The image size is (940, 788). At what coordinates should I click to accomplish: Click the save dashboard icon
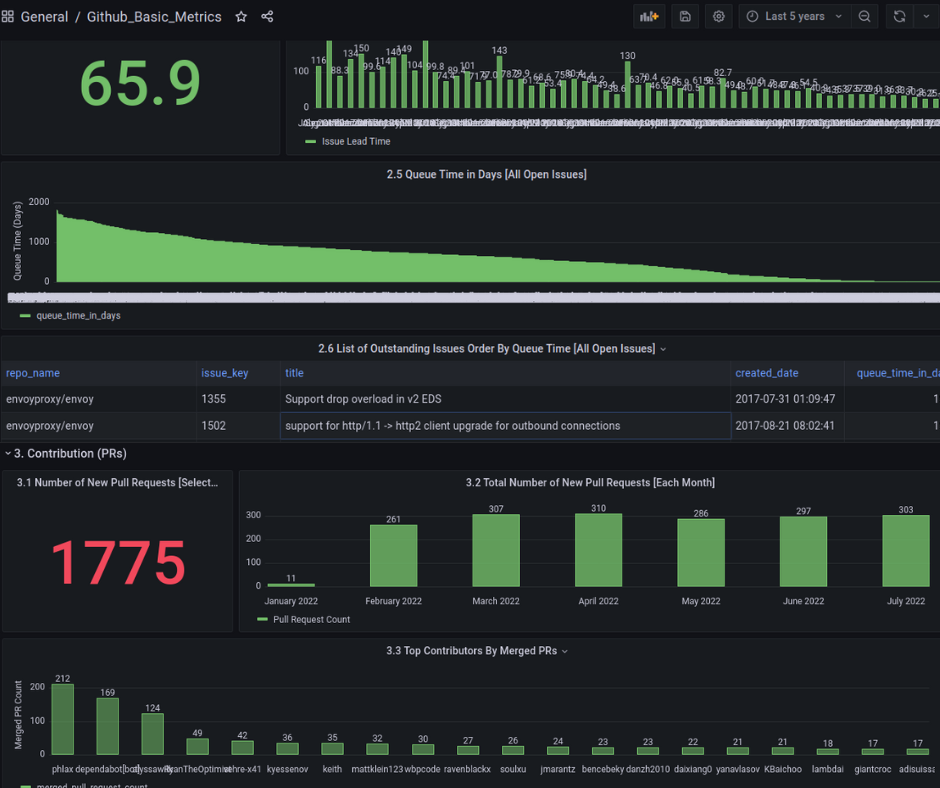tap(685, 16)
